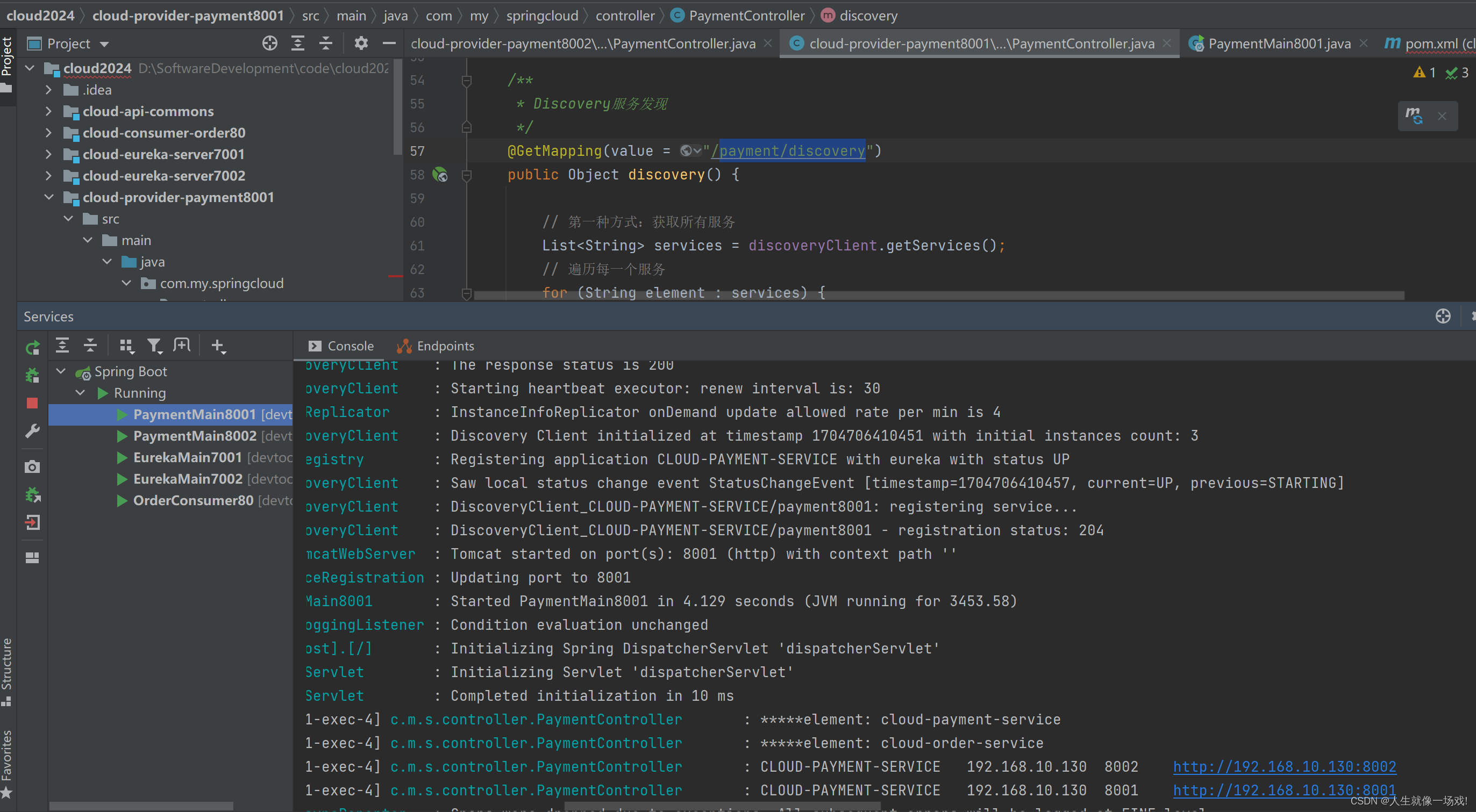Click the Project panel vertical scrollbar
The height and width of the screenshot is (812, 1476).
[x=398, y=106]
